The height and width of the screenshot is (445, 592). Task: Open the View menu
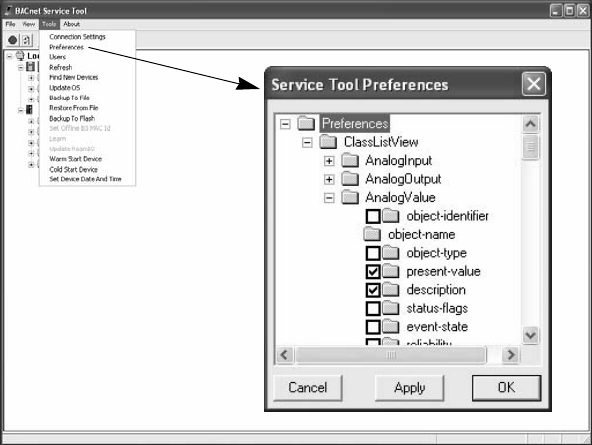click(28, 24)
